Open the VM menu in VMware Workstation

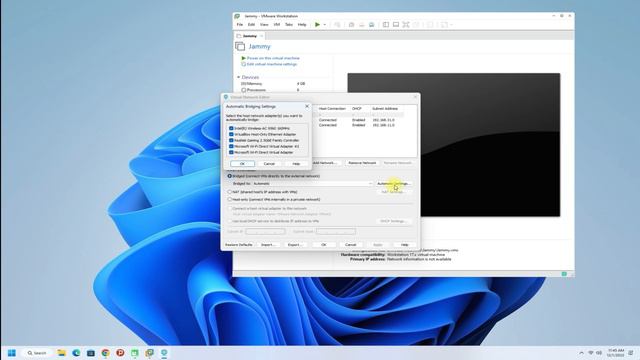(277, 24)
